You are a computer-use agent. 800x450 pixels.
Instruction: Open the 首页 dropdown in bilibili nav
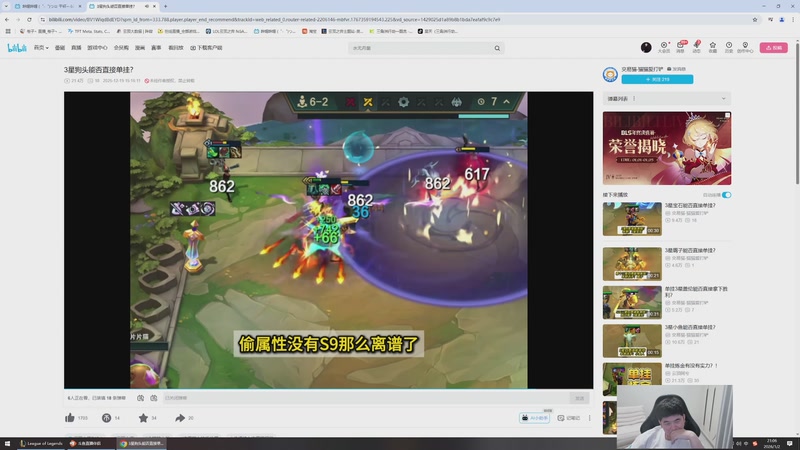tap(41, 48)
